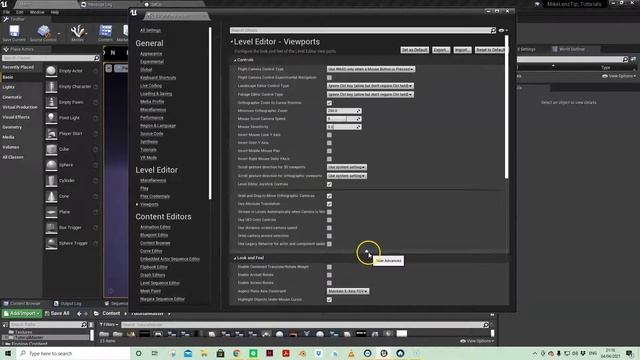This screenshot has height=360, width=640.
Task: Adjust Mouse Sensitivity slider field
Action: [344, 127]
